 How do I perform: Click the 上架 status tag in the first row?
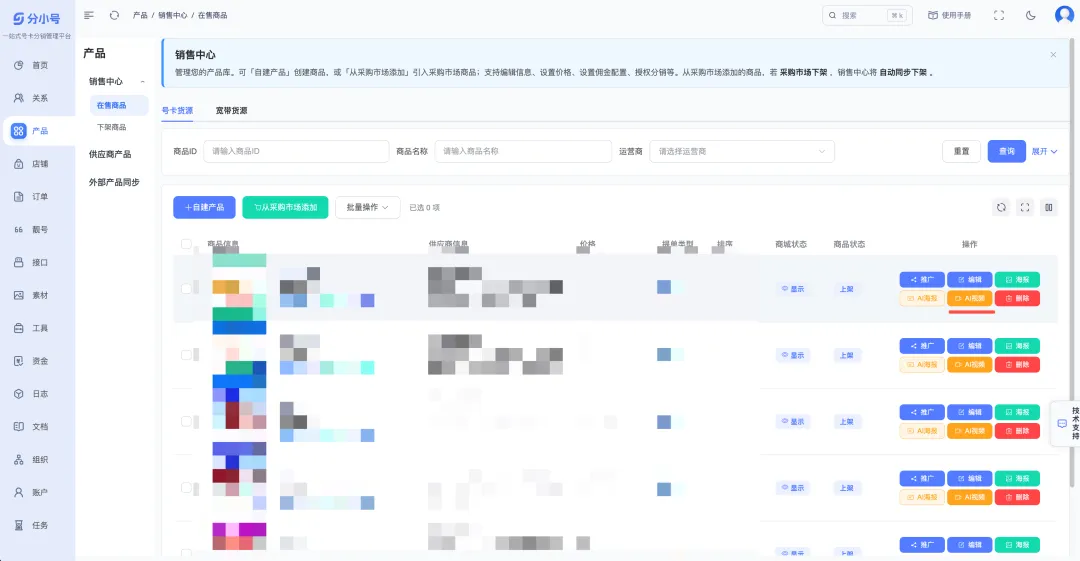pos(847,289)
